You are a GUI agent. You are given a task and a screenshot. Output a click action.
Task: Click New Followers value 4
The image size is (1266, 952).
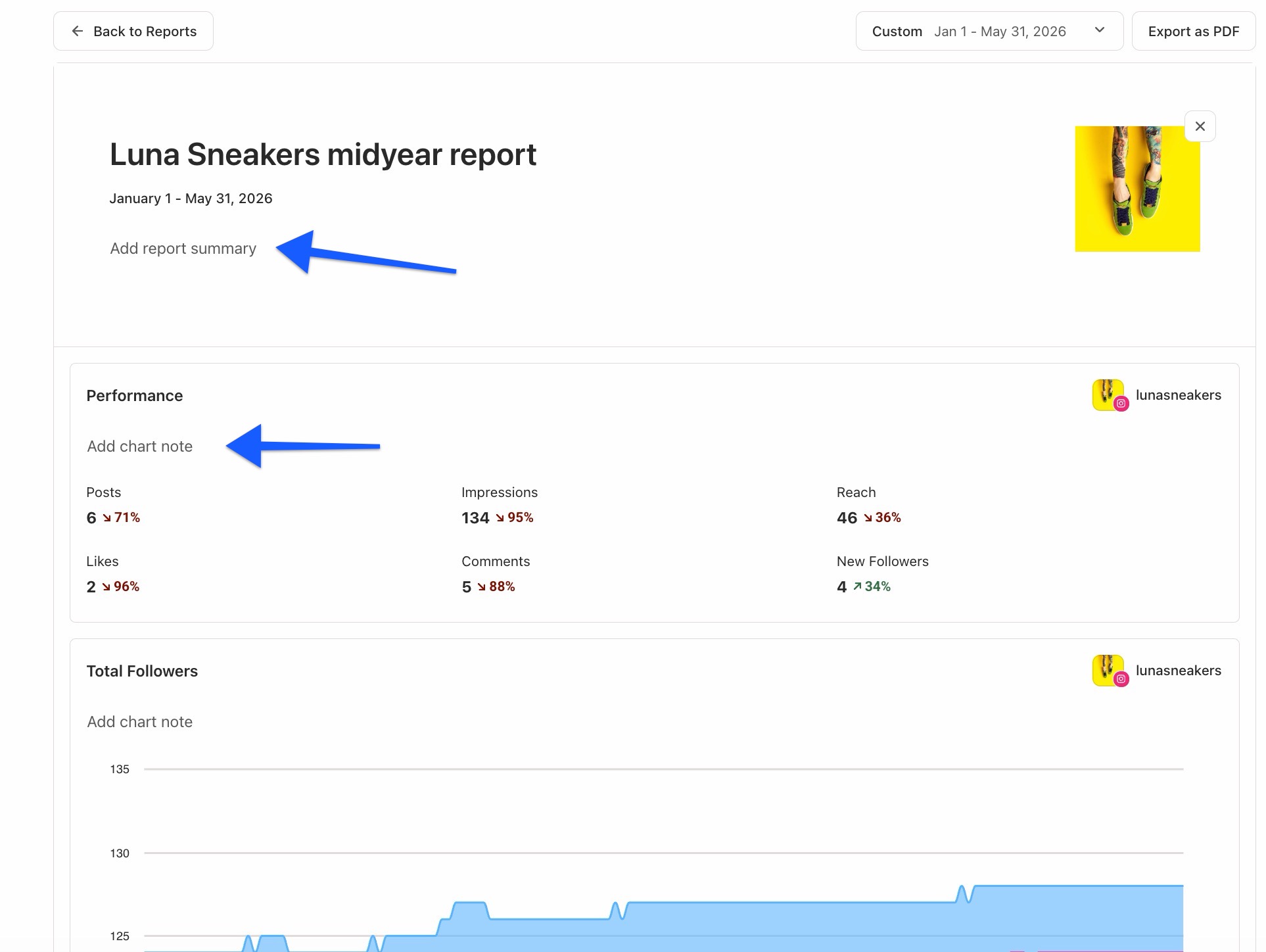[841, 587]
